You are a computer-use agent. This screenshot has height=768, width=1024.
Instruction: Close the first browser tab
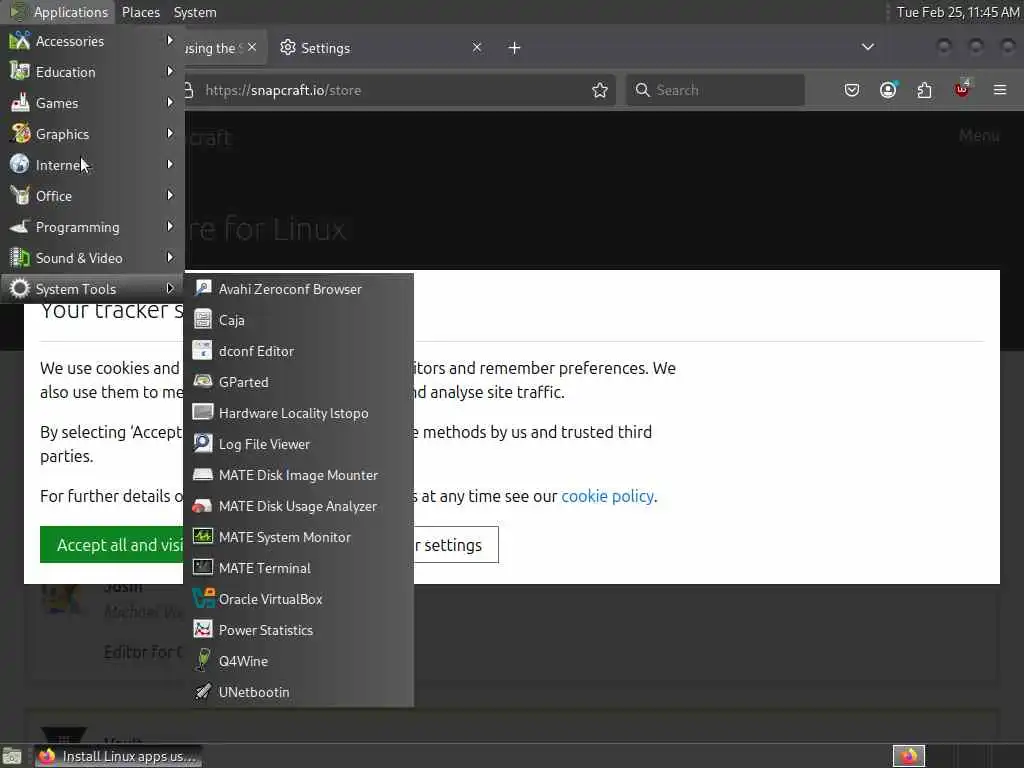click(x=252, y=48)
